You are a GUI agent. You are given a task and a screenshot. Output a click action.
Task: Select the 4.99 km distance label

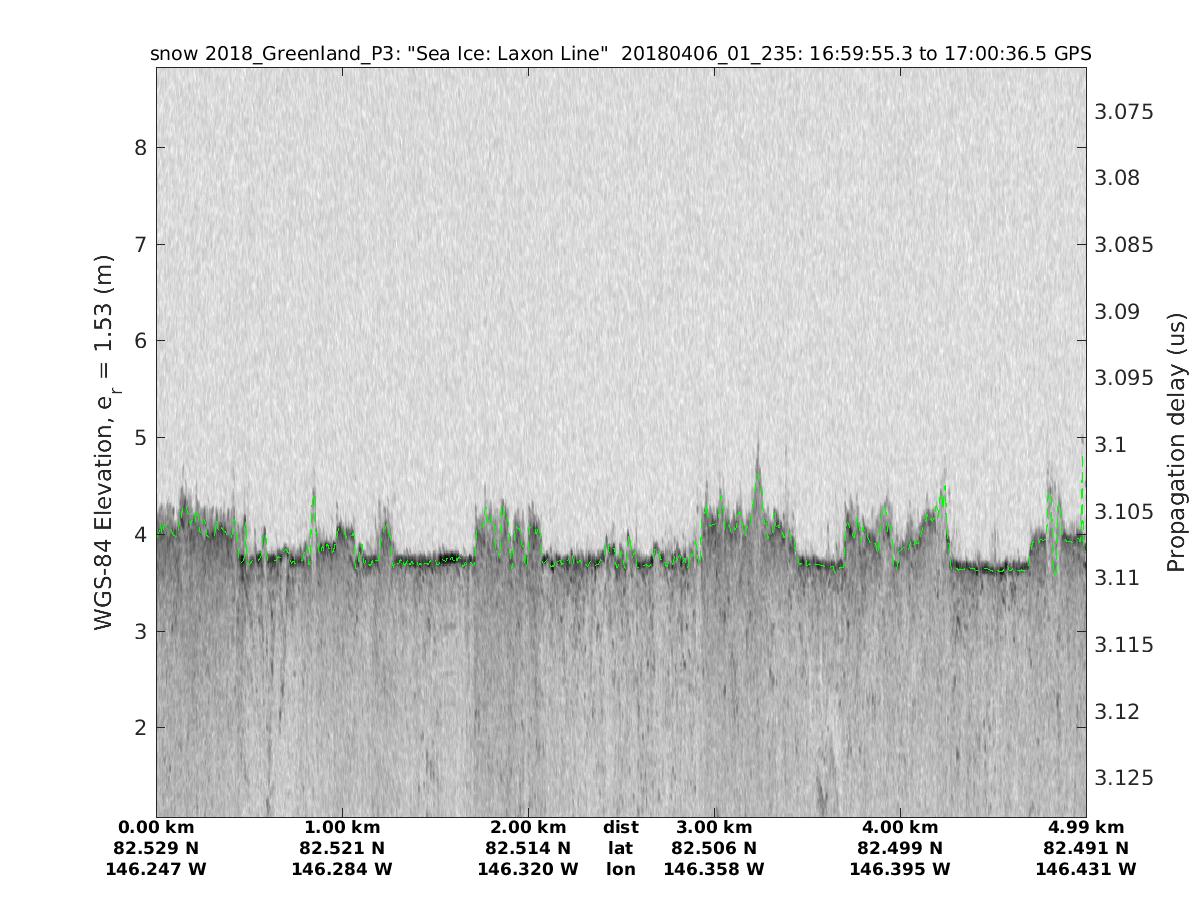(1086, 828)
